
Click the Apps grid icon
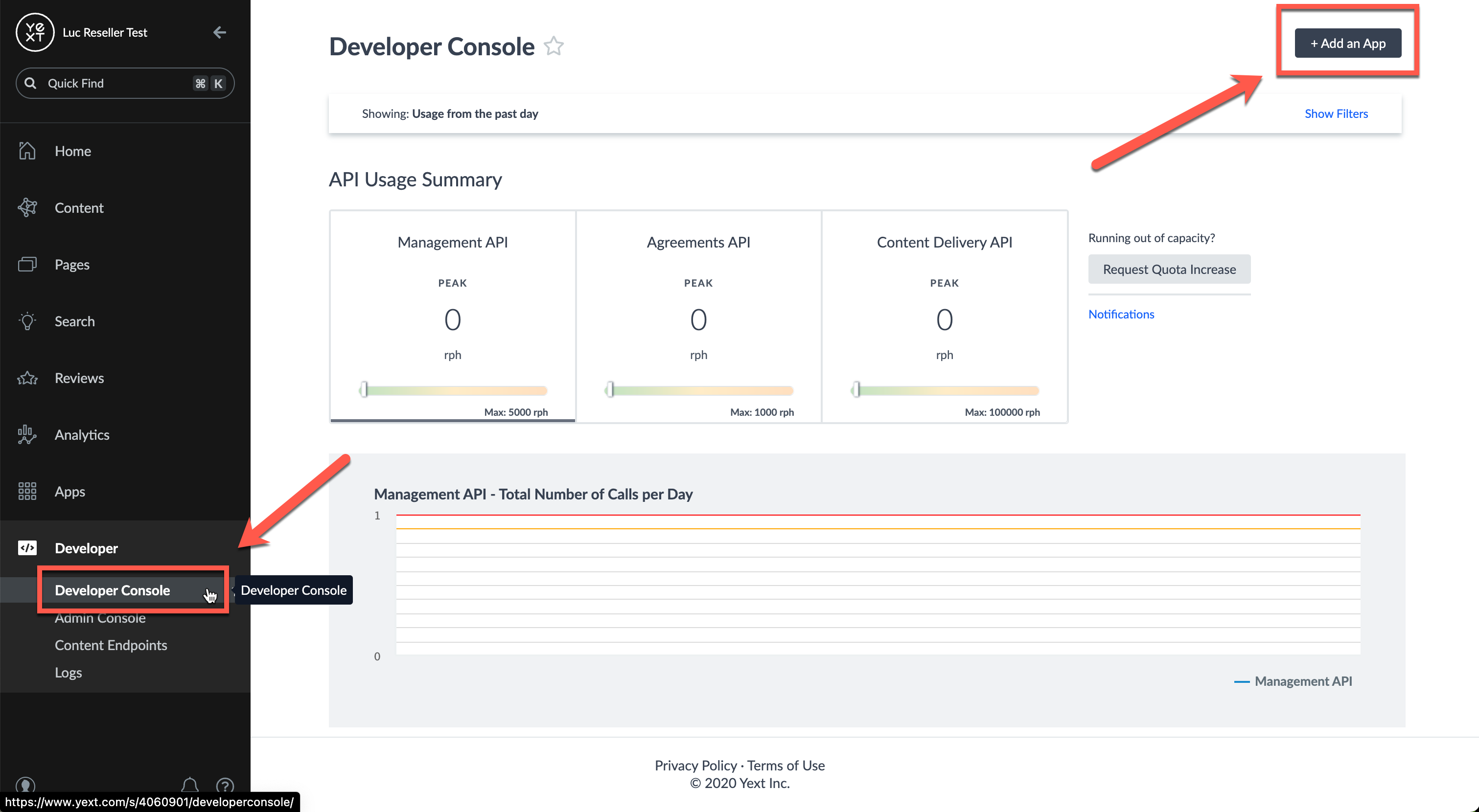(27, 491)
